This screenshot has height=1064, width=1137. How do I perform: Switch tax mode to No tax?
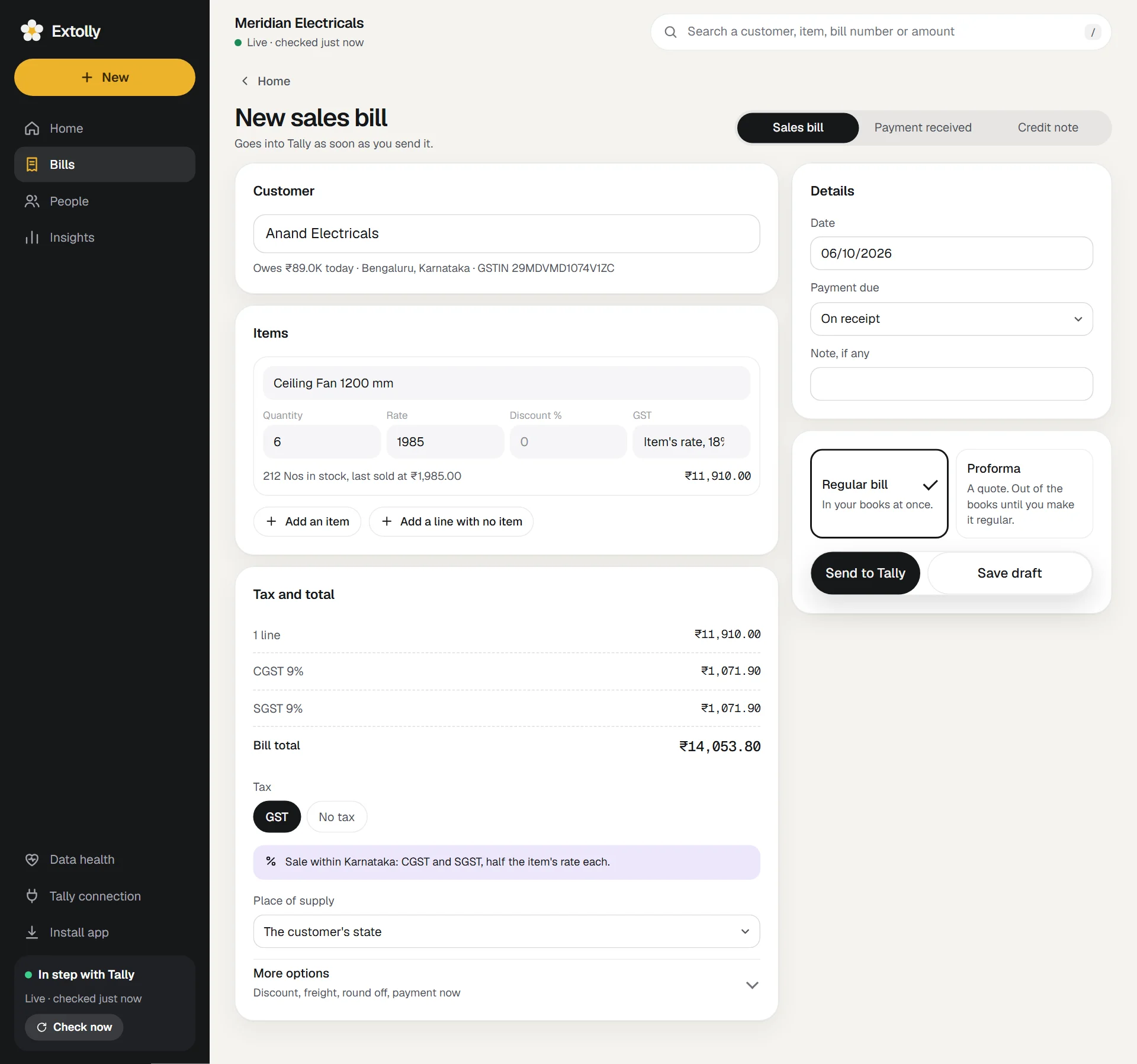[x=336, y=817]
